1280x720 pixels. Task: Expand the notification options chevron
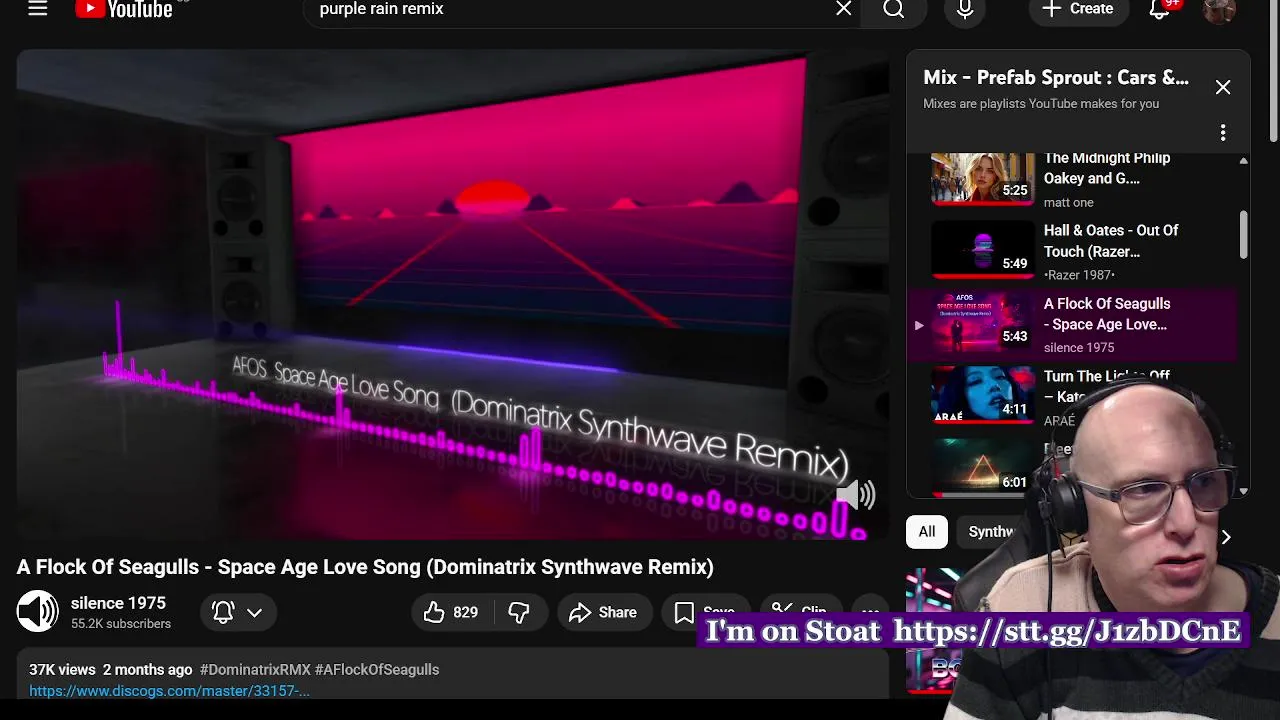pos(255,612)
